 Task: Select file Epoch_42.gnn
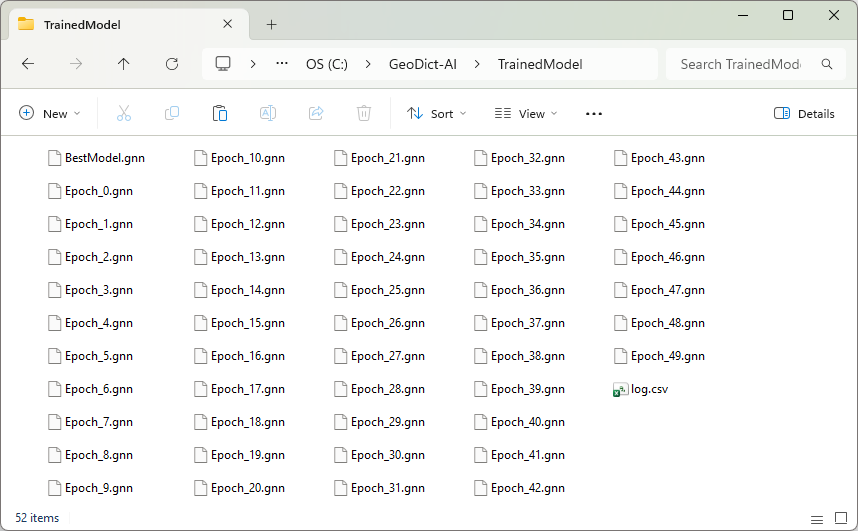520,488
